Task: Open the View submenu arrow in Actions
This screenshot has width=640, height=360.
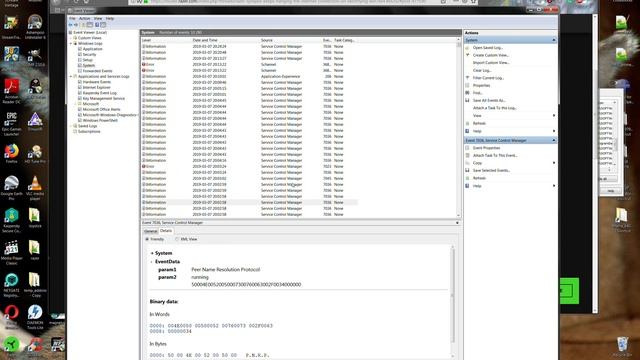Action: click(554, 116)
